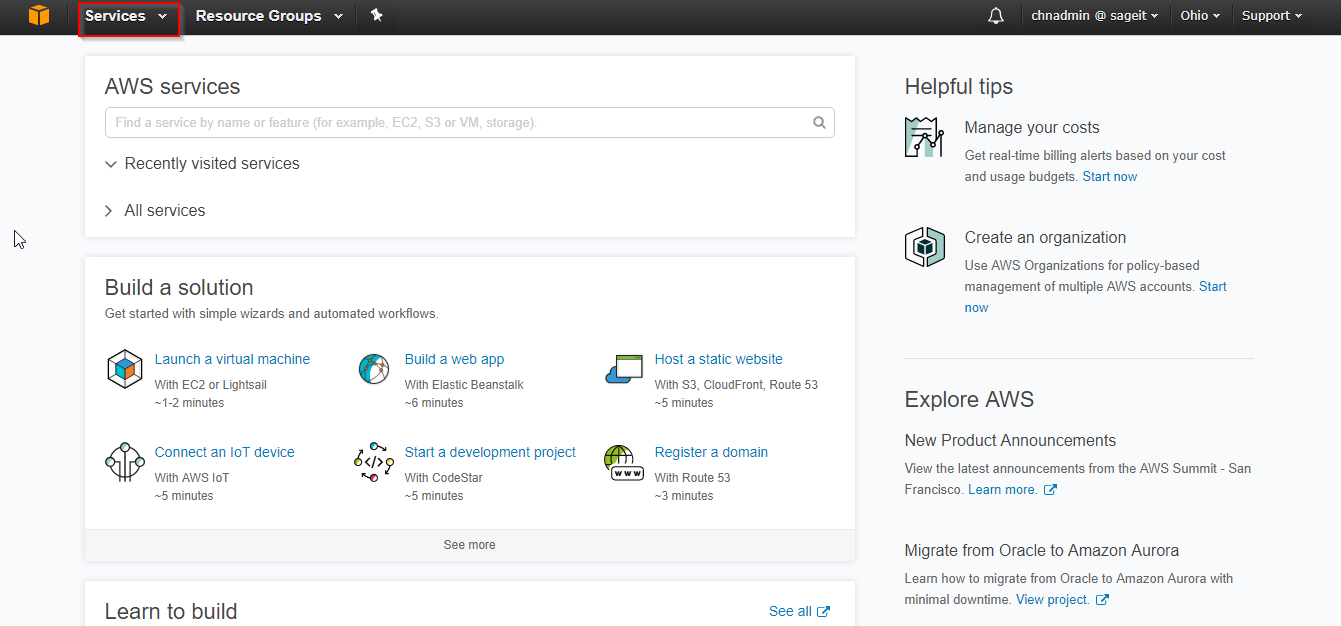Click the Manage your costs icon
The image size is (1341, 626).
click(924, 137)
